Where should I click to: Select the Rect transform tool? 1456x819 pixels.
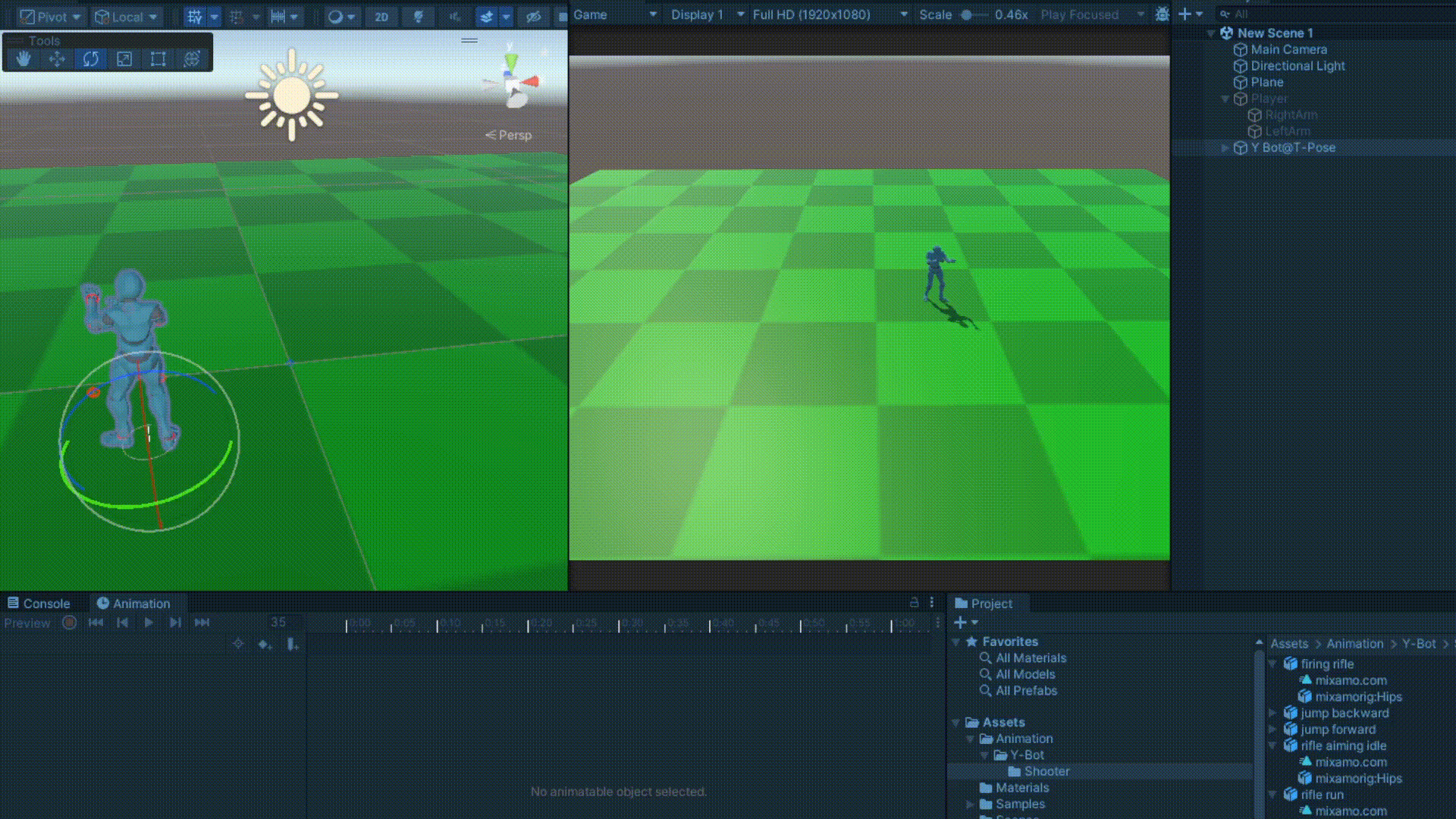pyautogui.click(x=158, y=59)
